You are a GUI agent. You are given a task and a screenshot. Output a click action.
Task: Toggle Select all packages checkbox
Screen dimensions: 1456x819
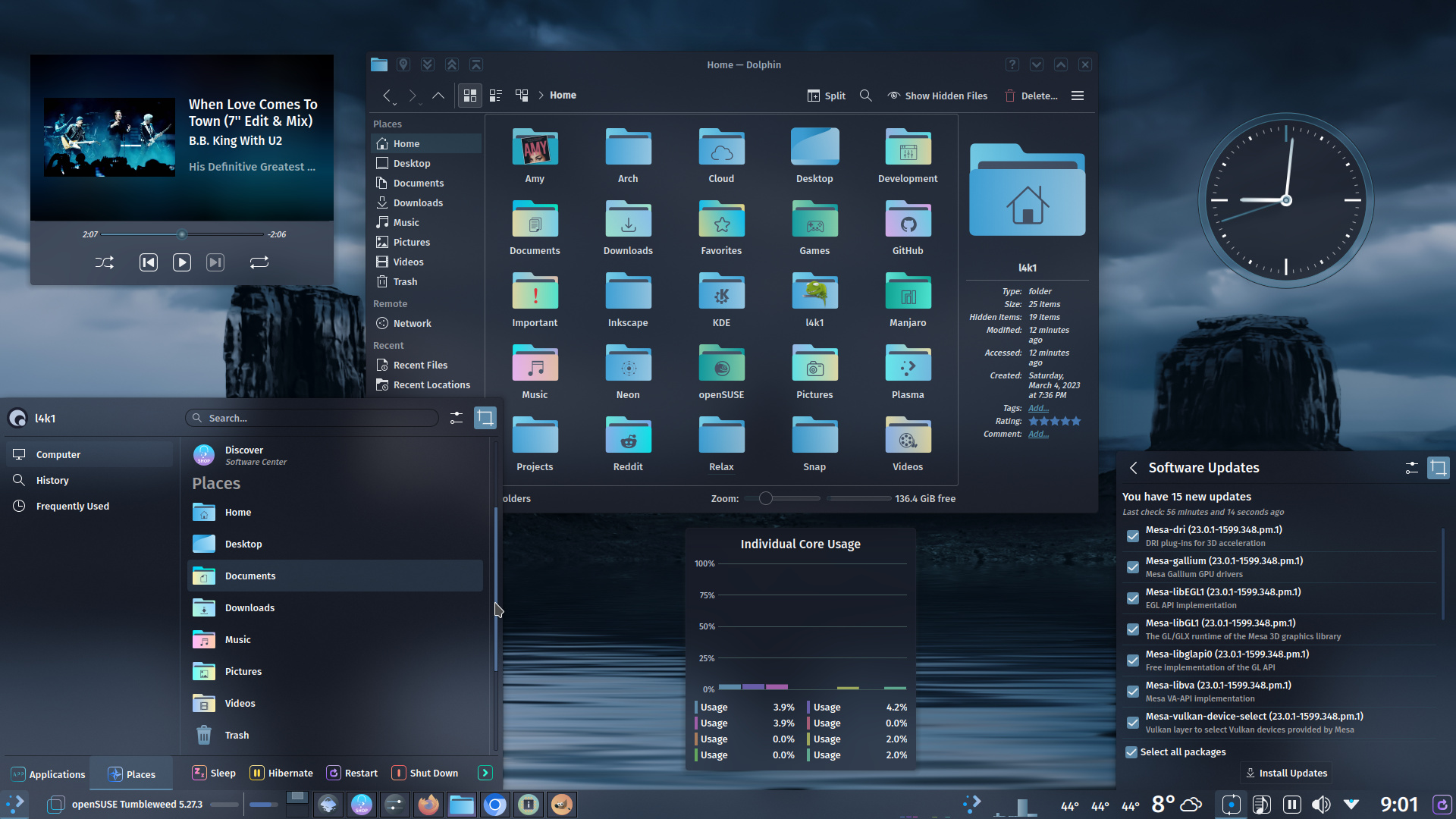1131,752
